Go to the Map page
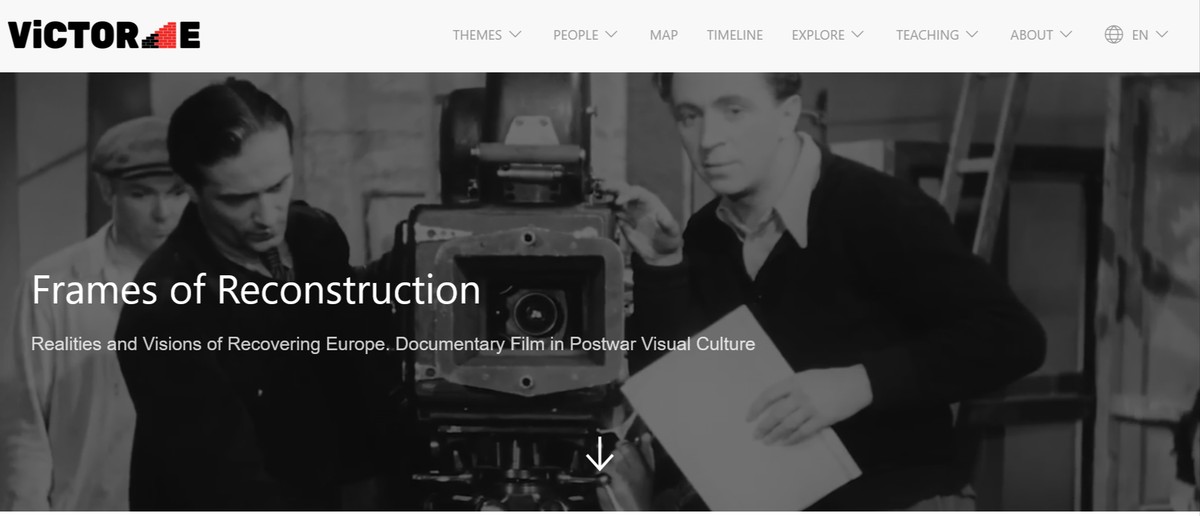The width and height of the screenshot is (1200, 516). click(x=663, y=35)
